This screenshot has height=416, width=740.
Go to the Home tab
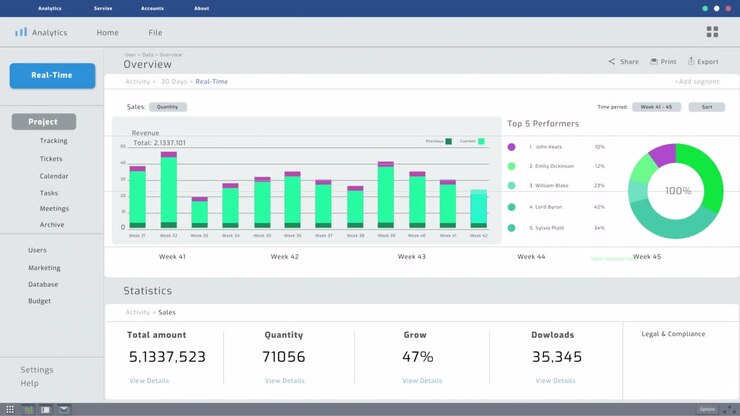pos(108,33)
